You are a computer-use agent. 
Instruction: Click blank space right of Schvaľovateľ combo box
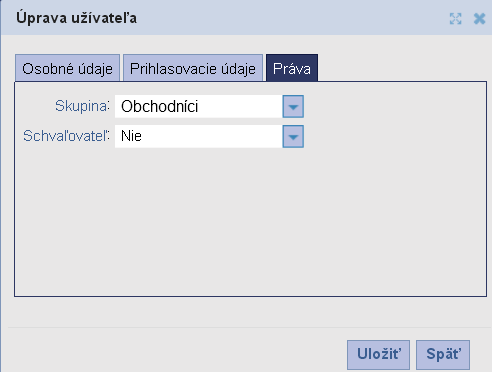tap(393, 136)
